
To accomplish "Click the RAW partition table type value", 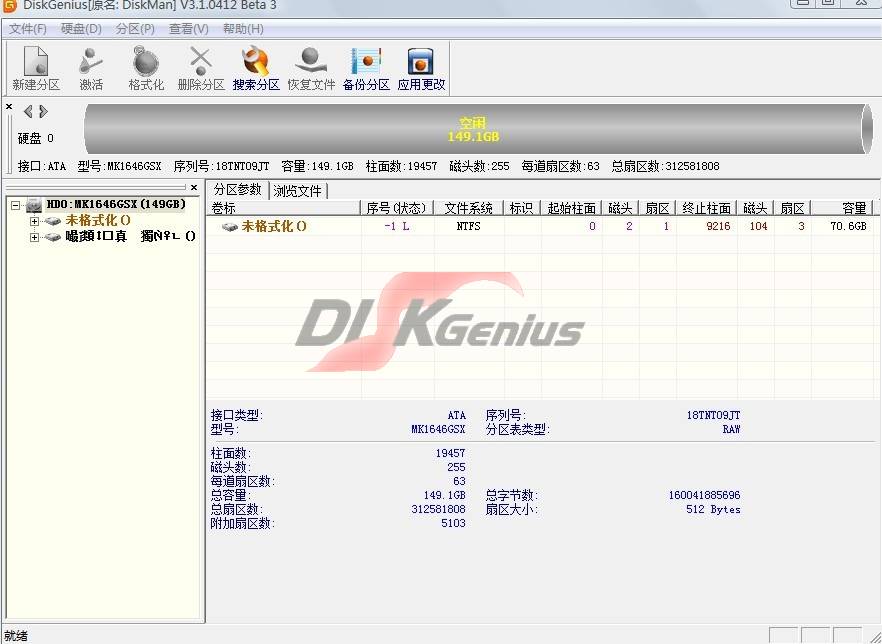I will point(731,429).
